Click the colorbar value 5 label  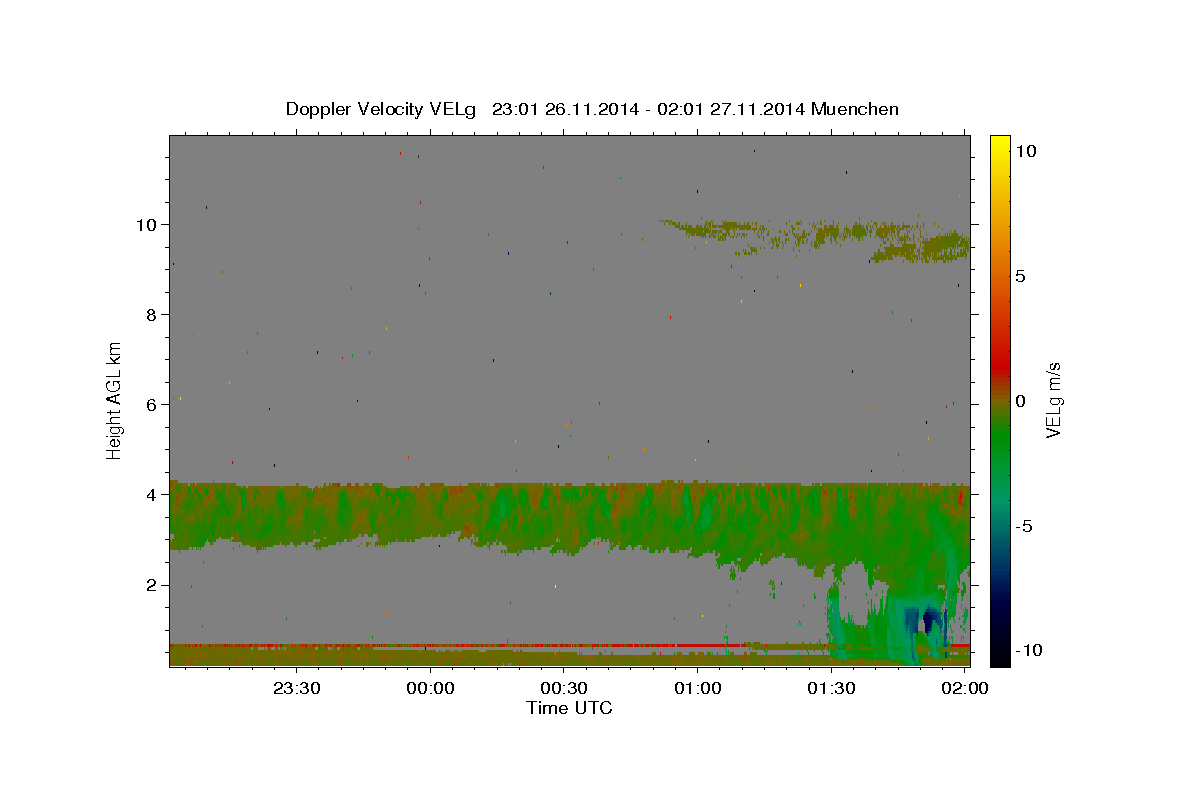coord(1020,276)
